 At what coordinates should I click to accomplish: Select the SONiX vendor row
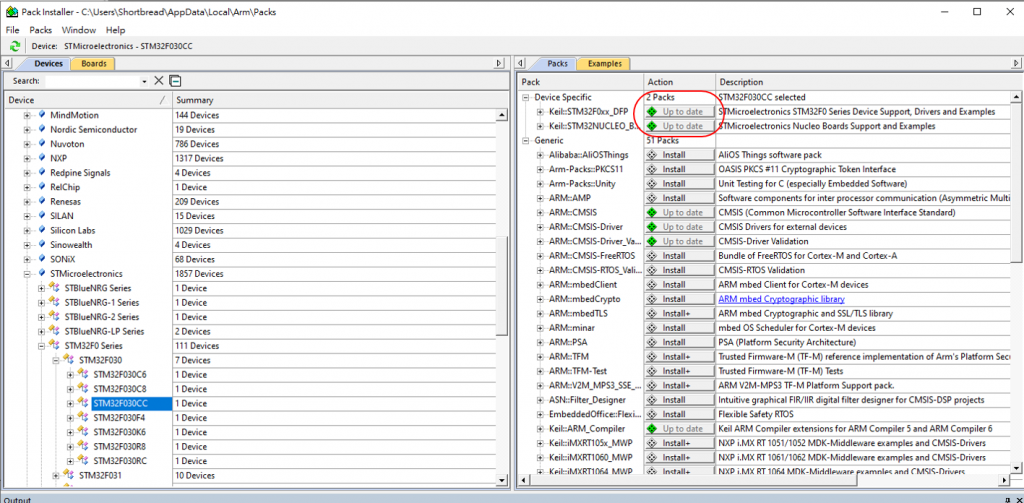pos(63,259)
